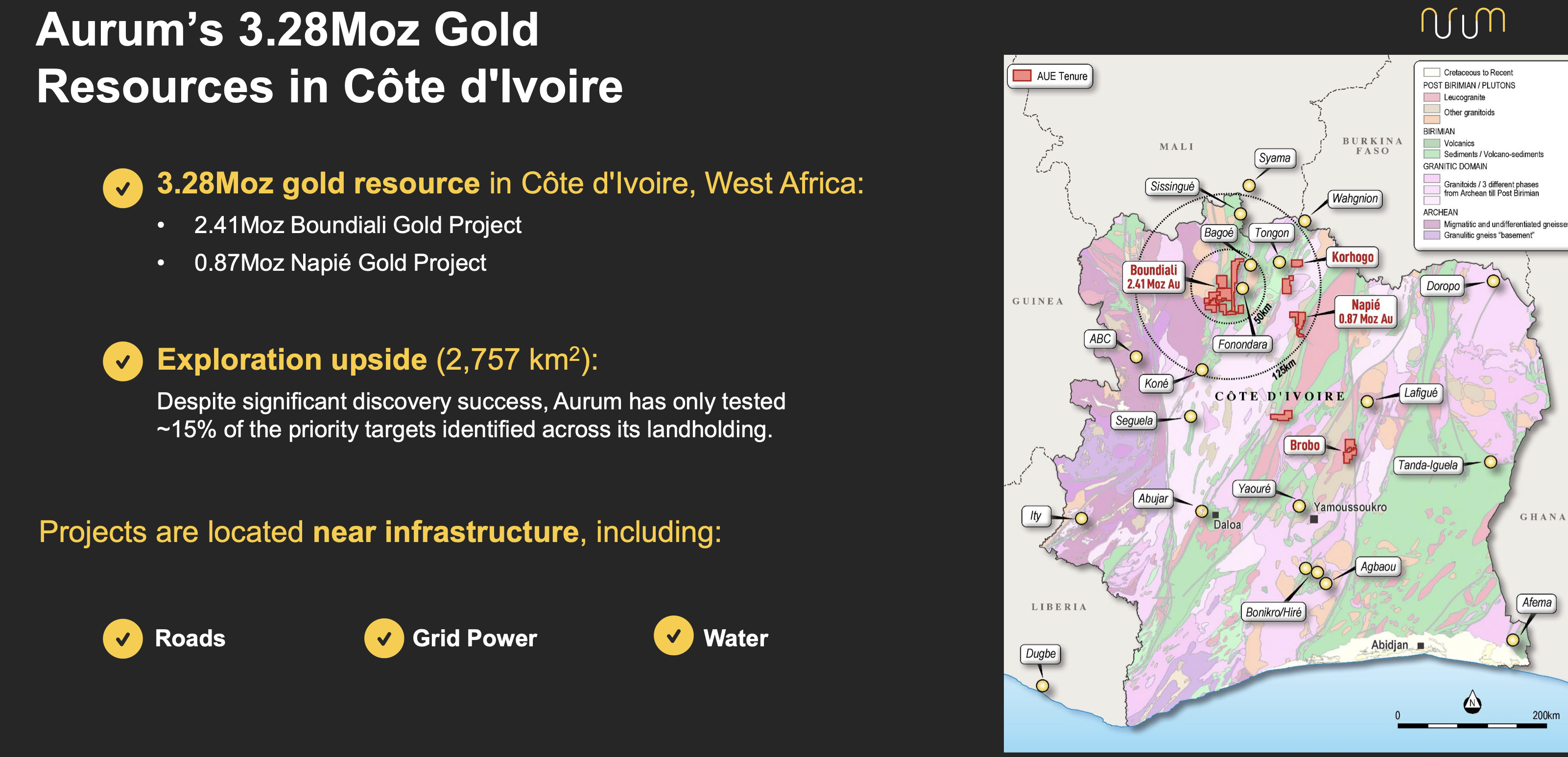Click the Volcanics green legend swatch
The height and width of the screenshot is (757, 1568).
1431,143
